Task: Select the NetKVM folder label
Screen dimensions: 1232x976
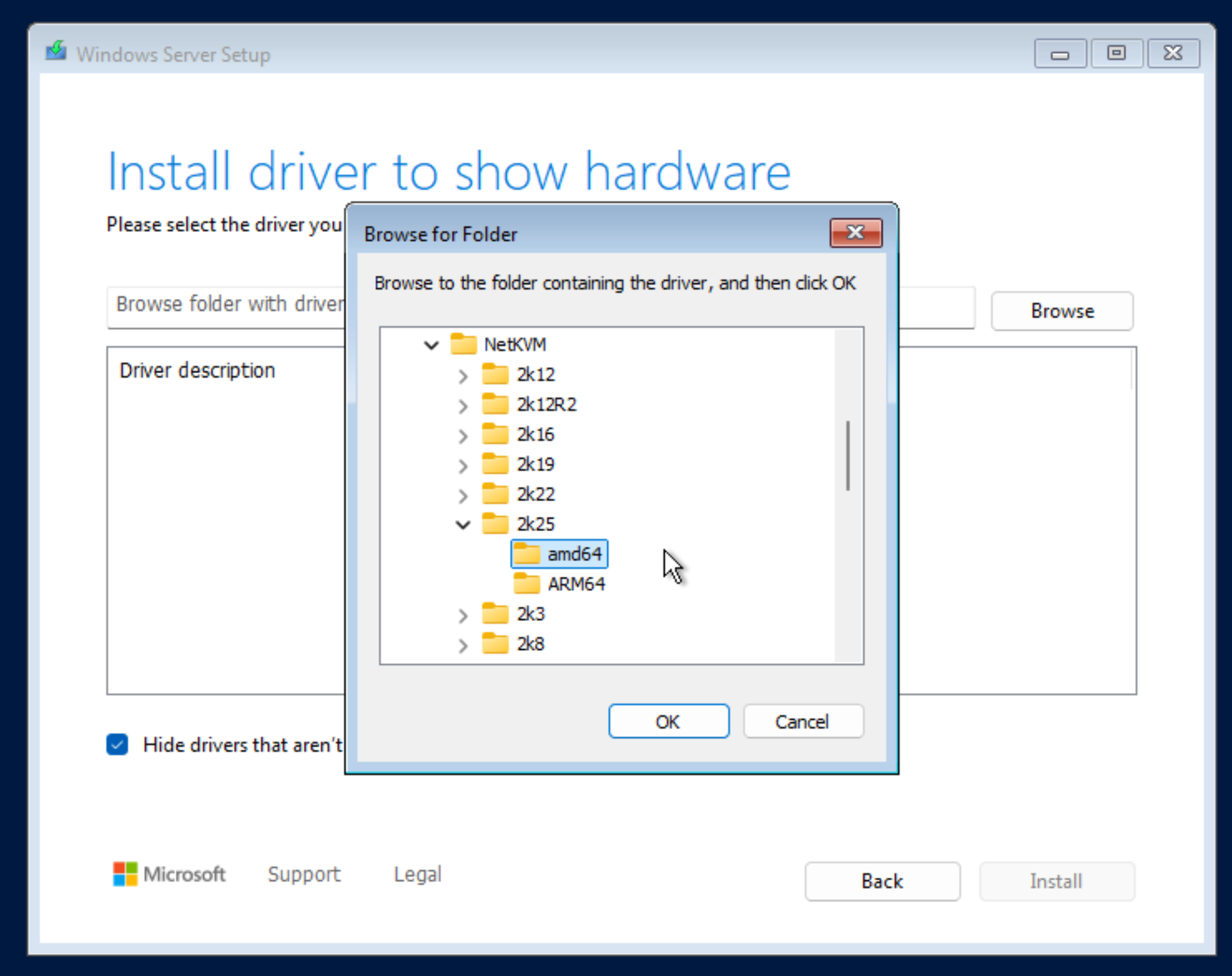Action: (x=515, y=344)
